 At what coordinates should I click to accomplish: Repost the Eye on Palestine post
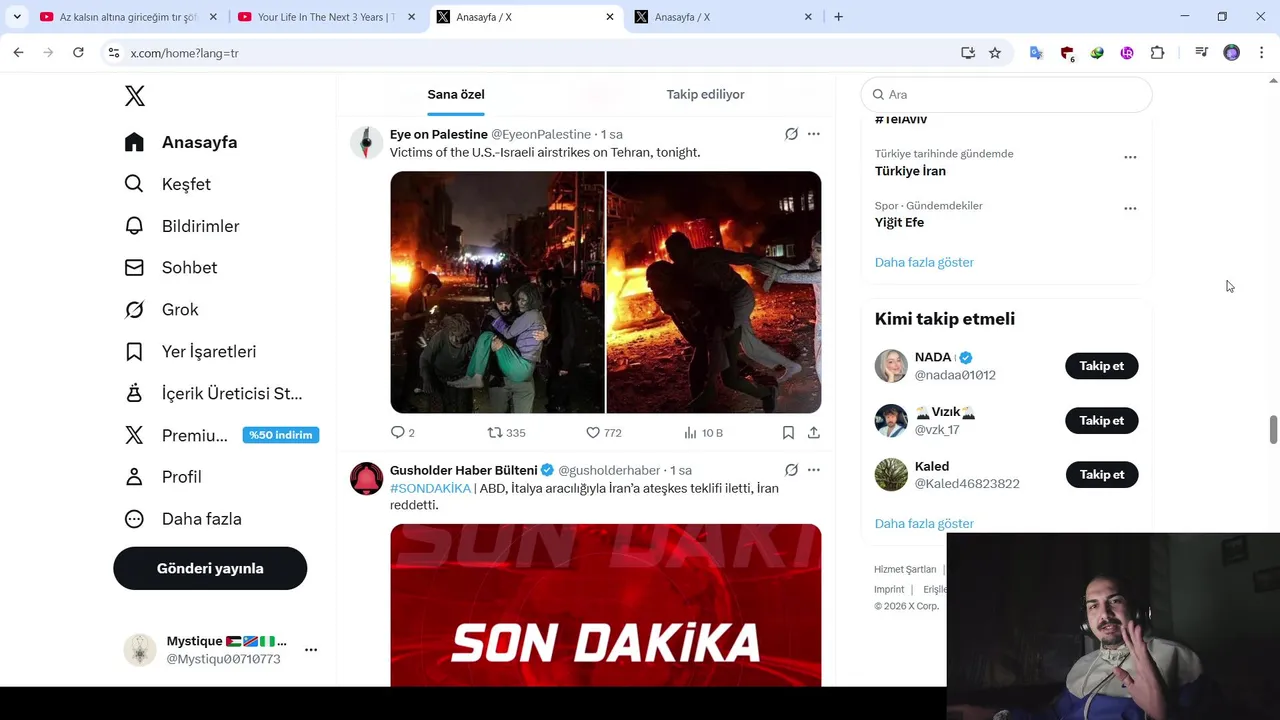click(506, 433)
